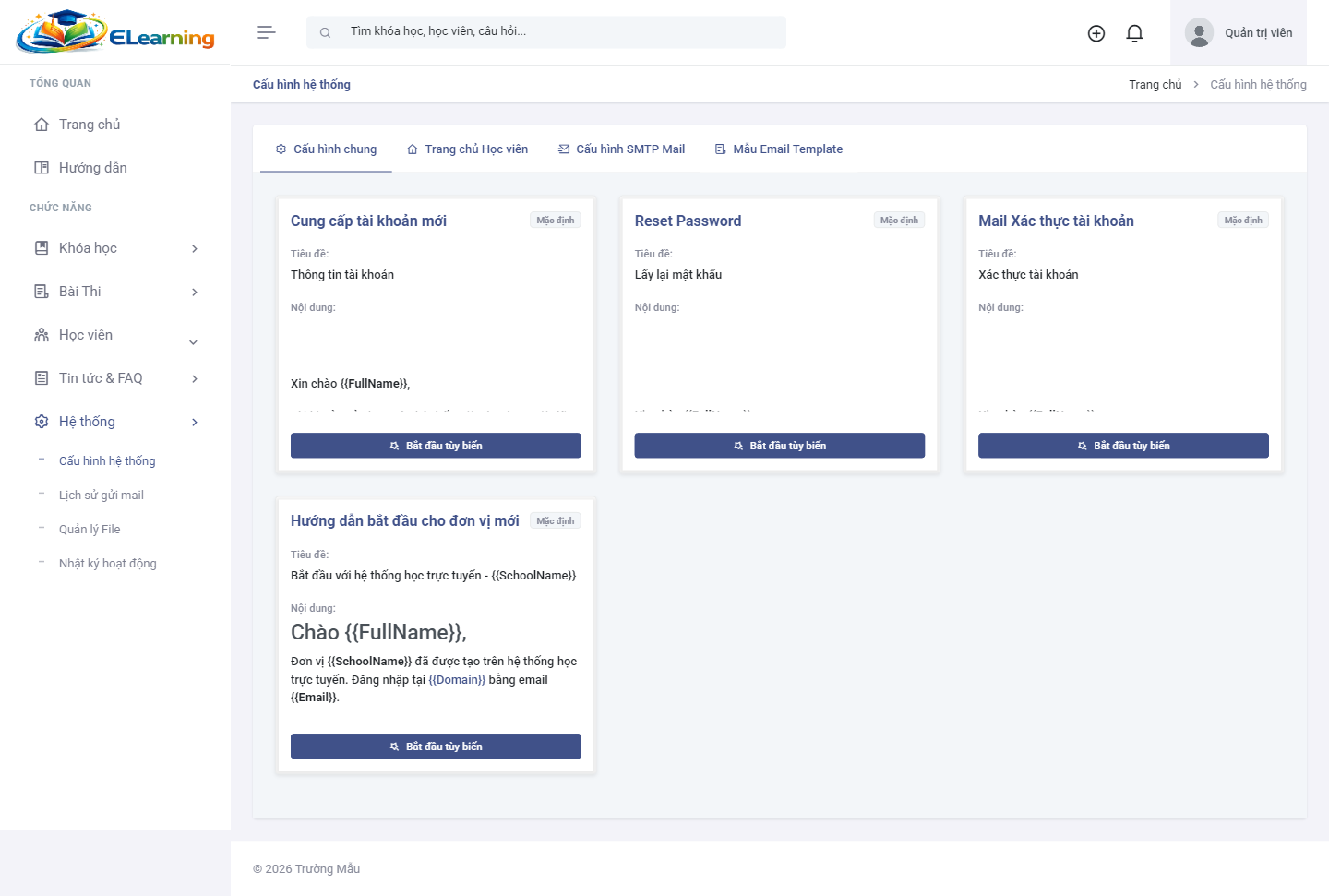The height and width of the screenshot is (896, 1329).
Task: Click Mail Xác thực tài khoản title
Action: click(1056, 221)
